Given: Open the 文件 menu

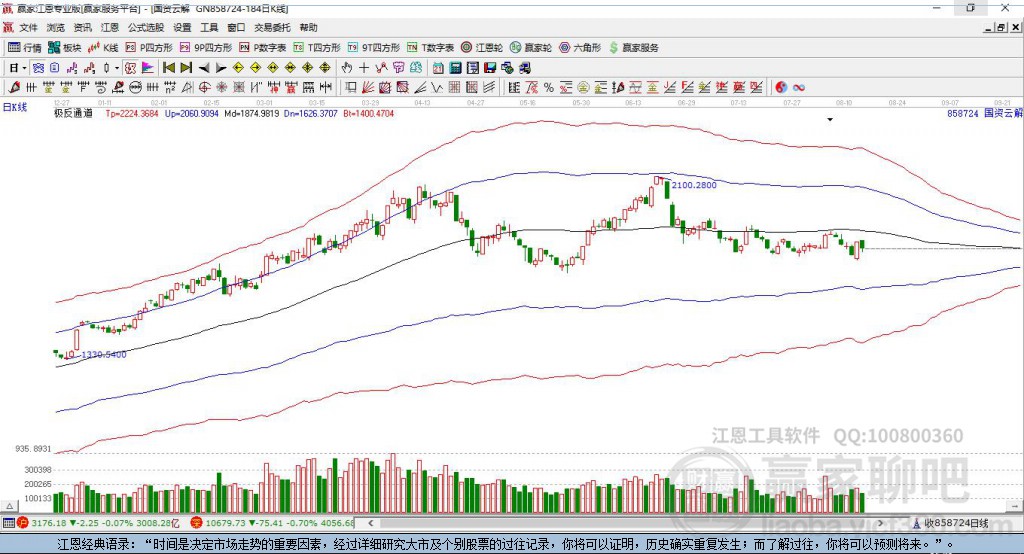Looking at the screenshot, I should 29,27.
